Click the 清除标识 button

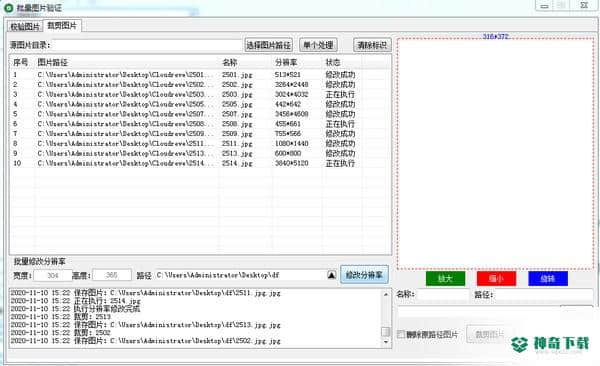[x=372, y=45]
